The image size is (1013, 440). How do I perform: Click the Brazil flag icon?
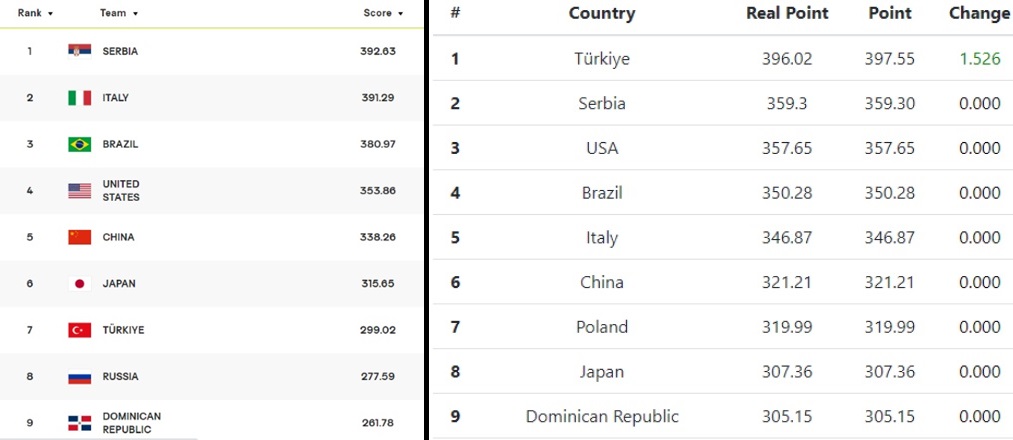tap(79, 144)
